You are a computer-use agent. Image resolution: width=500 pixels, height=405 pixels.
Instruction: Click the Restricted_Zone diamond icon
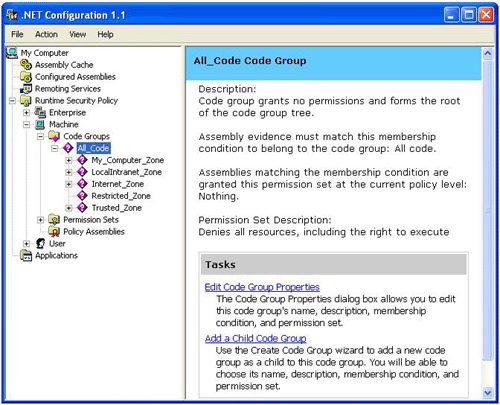pos(82,196)
